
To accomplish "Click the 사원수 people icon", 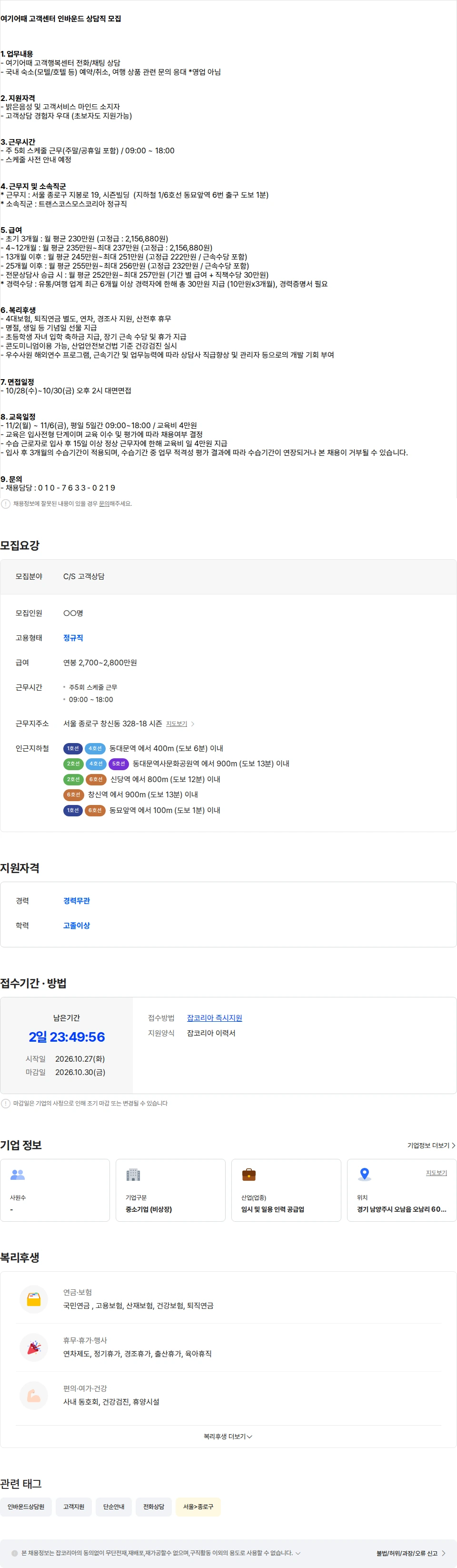I will tap(18, 1175).
